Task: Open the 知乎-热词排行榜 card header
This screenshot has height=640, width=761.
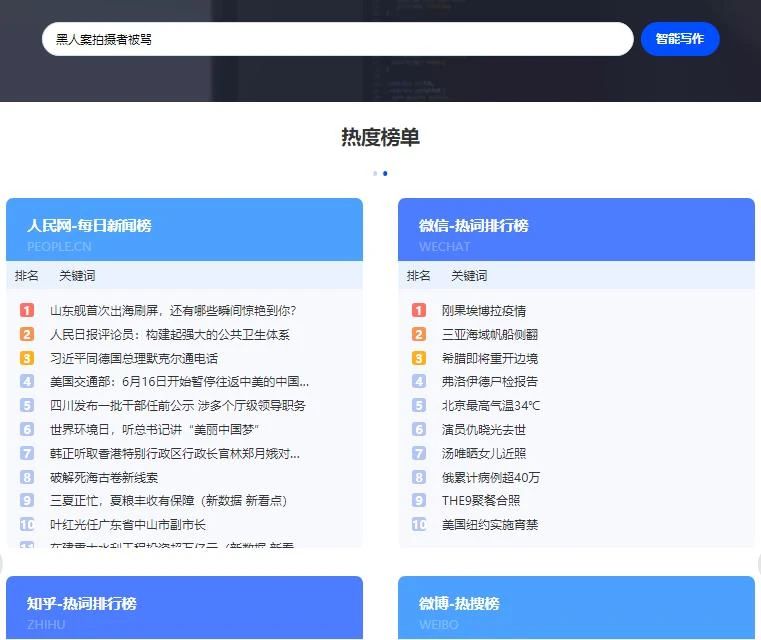Action: tap(184, 607)
